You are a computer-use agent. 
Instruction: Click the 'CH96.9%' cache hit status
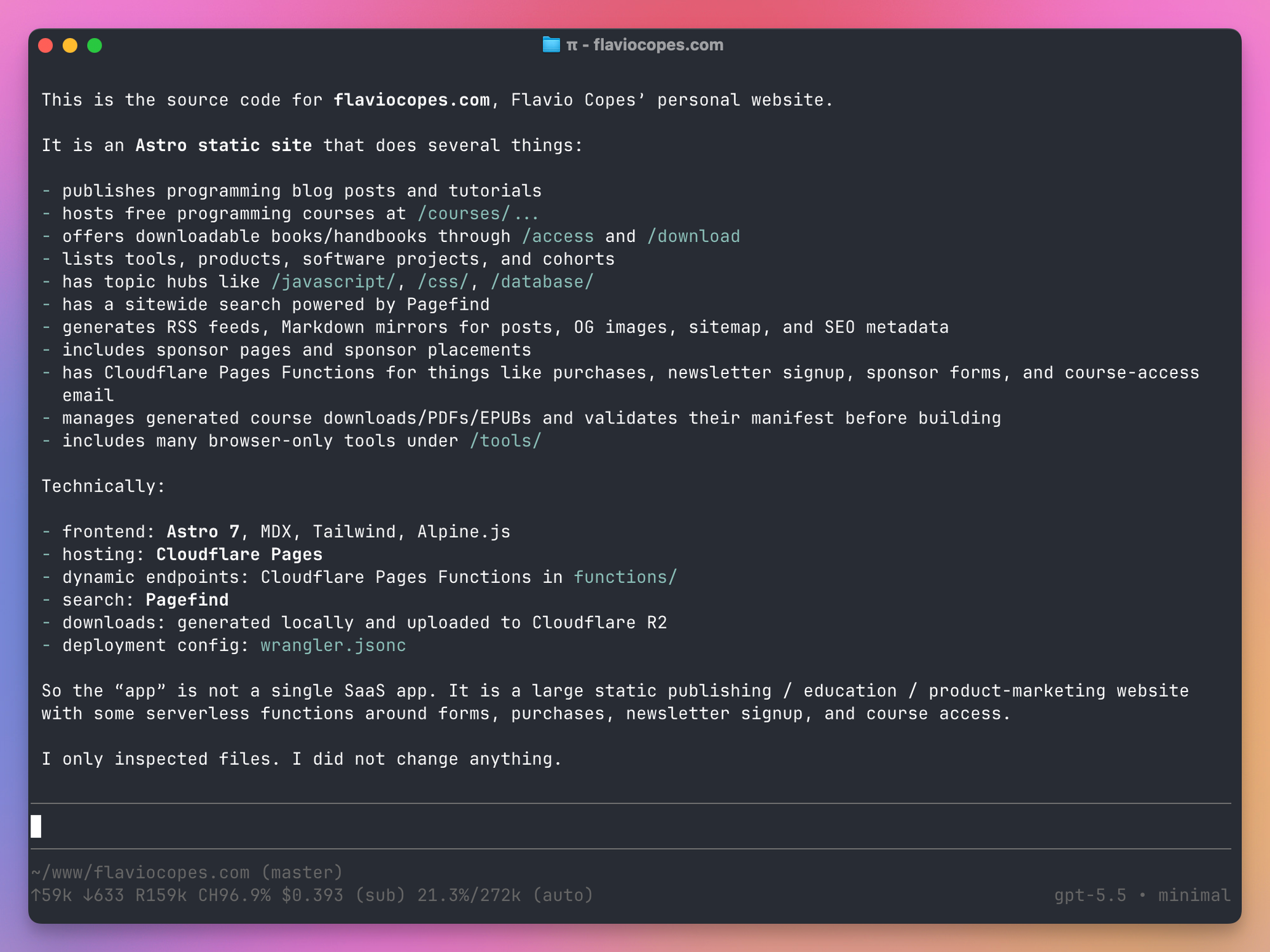point(234,895)
